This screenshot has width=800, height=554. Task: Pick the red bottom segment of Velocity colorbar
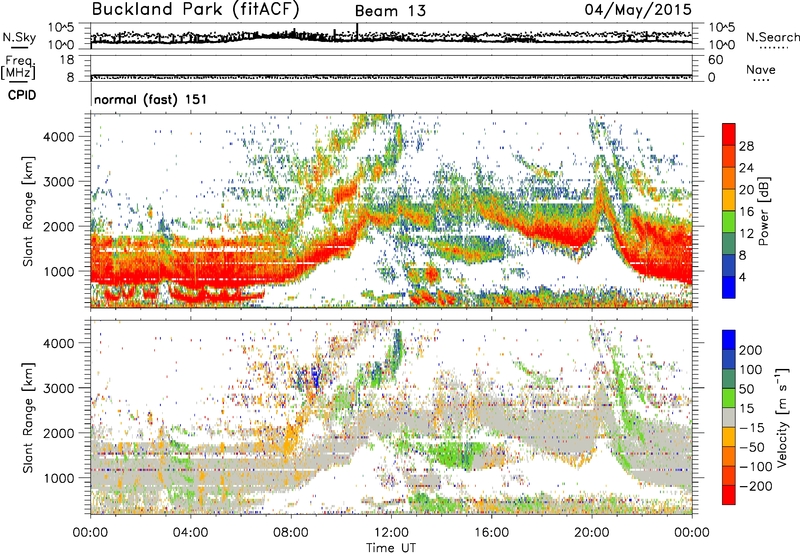(729, 495)
